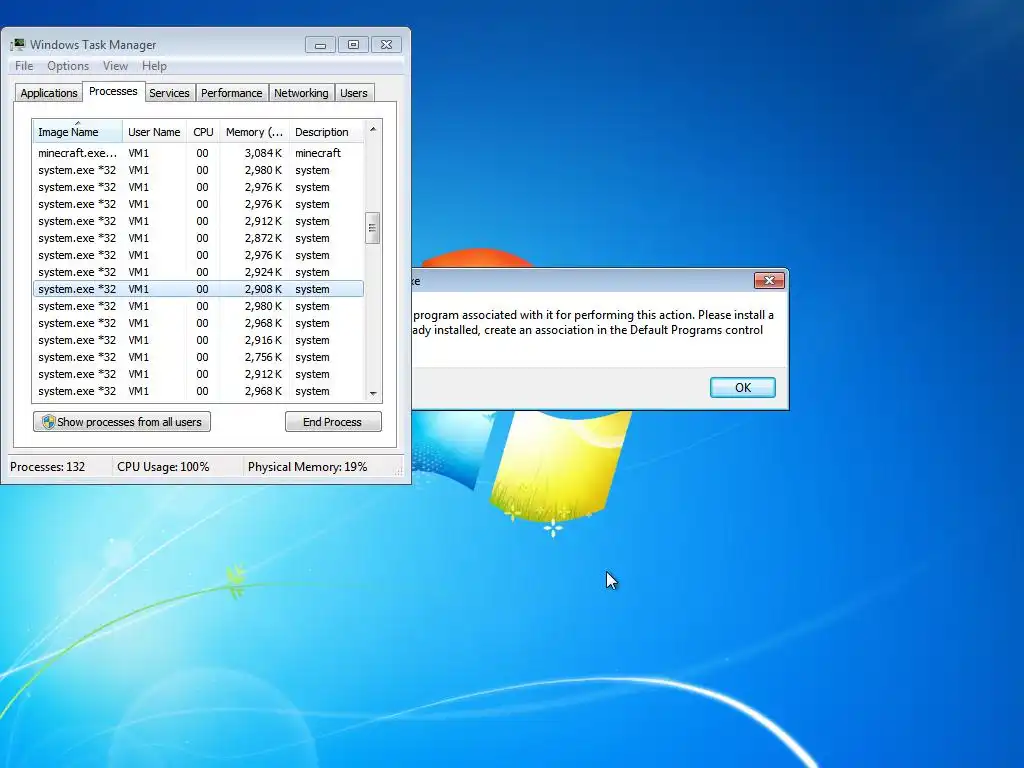Select system.exe row with 2,872 K memory

pos(199,238)
